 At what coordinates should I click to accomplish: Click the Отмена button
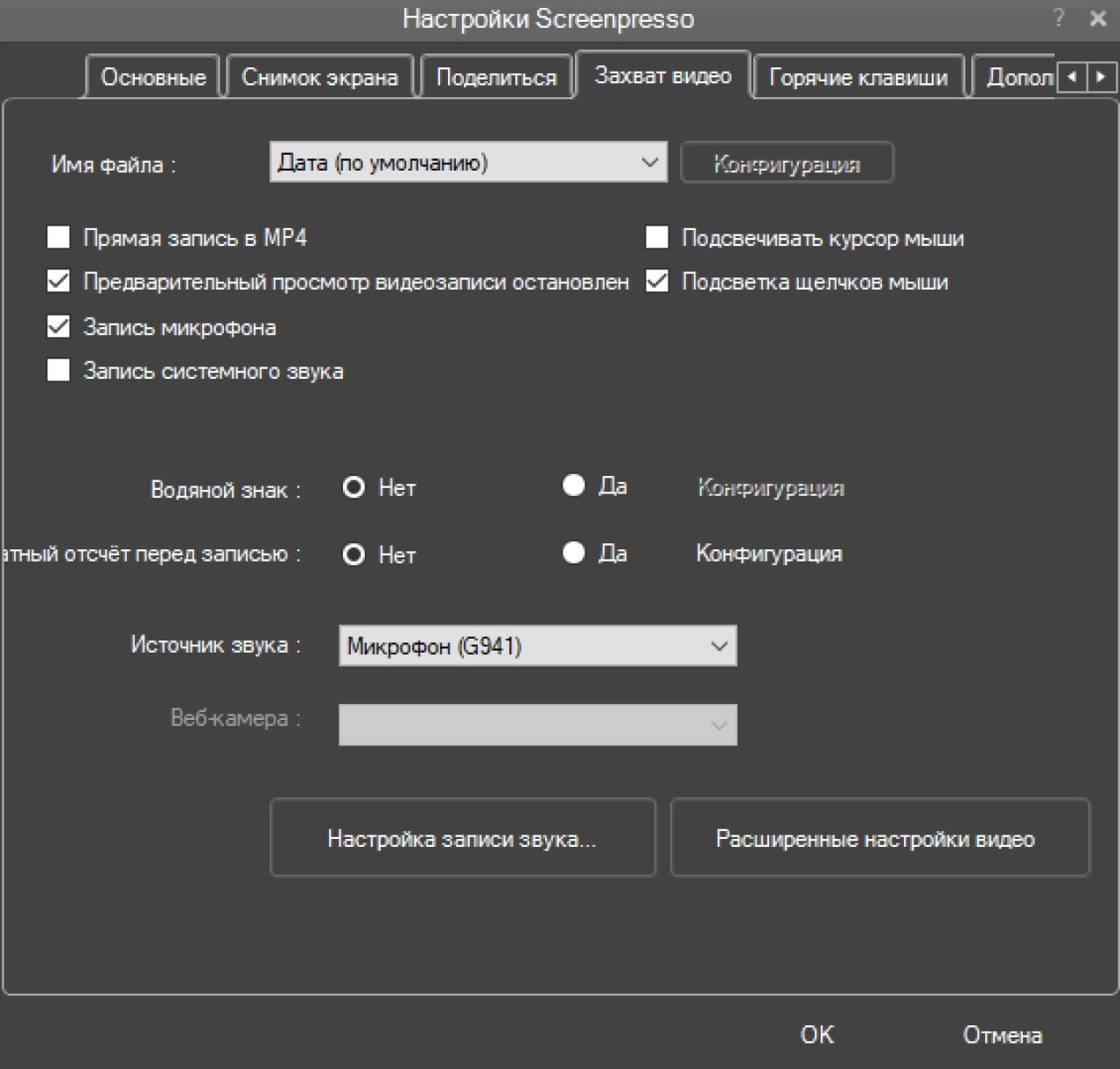click(1002, 1035)
